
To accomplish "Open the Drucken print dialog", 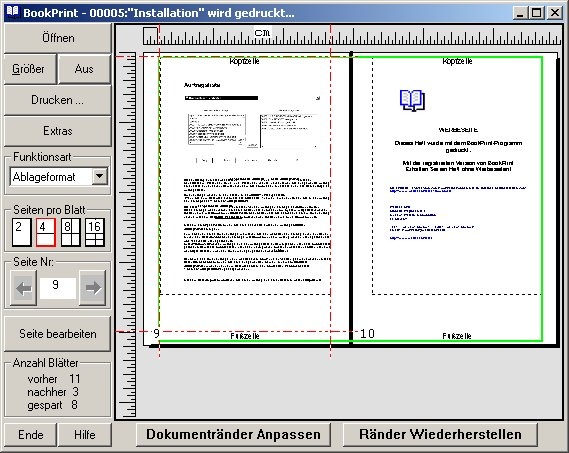I will [x=57, y=100].
